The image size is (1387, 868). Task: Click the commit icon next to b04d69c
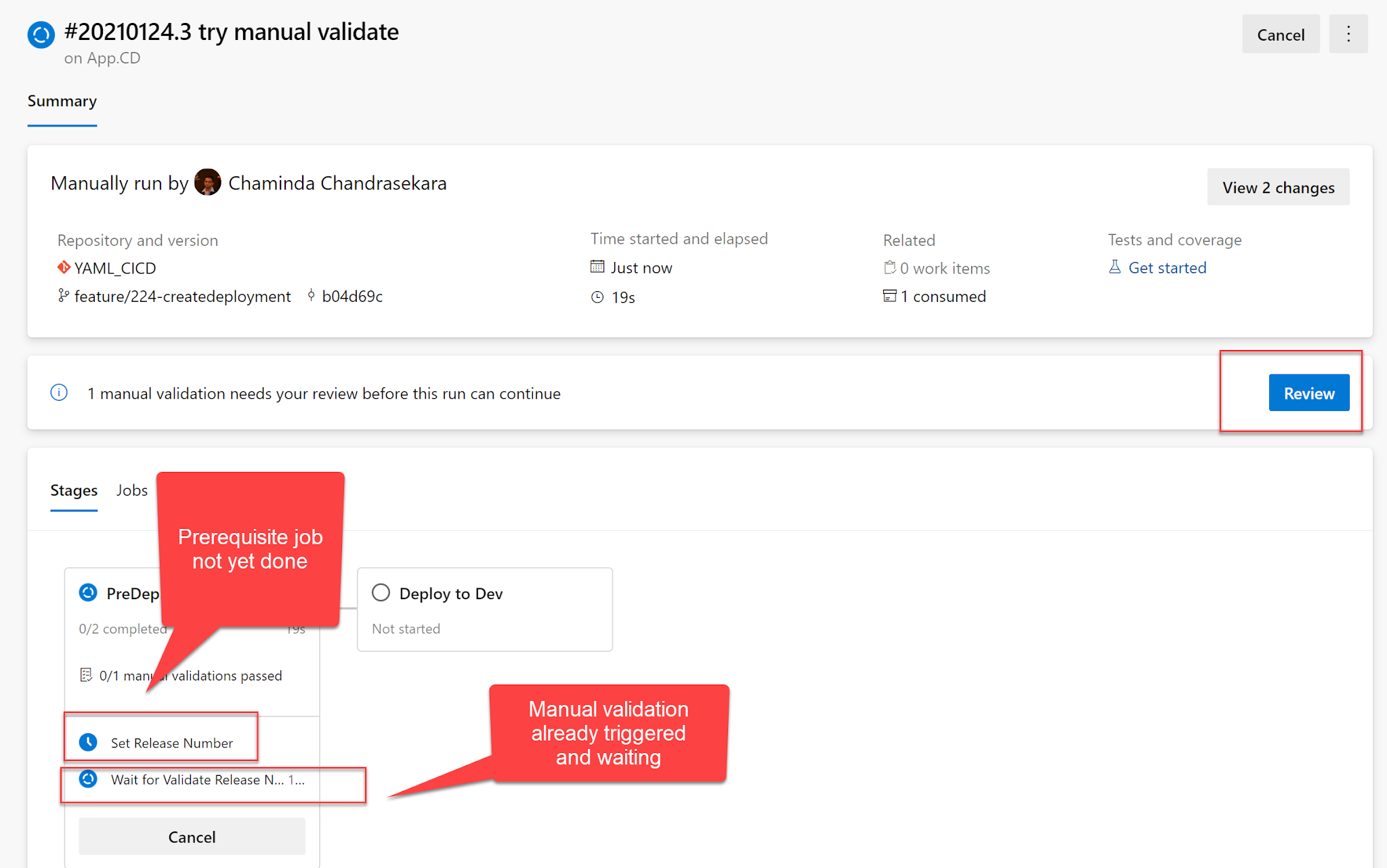pyautogui.click(x=310, y=296)
